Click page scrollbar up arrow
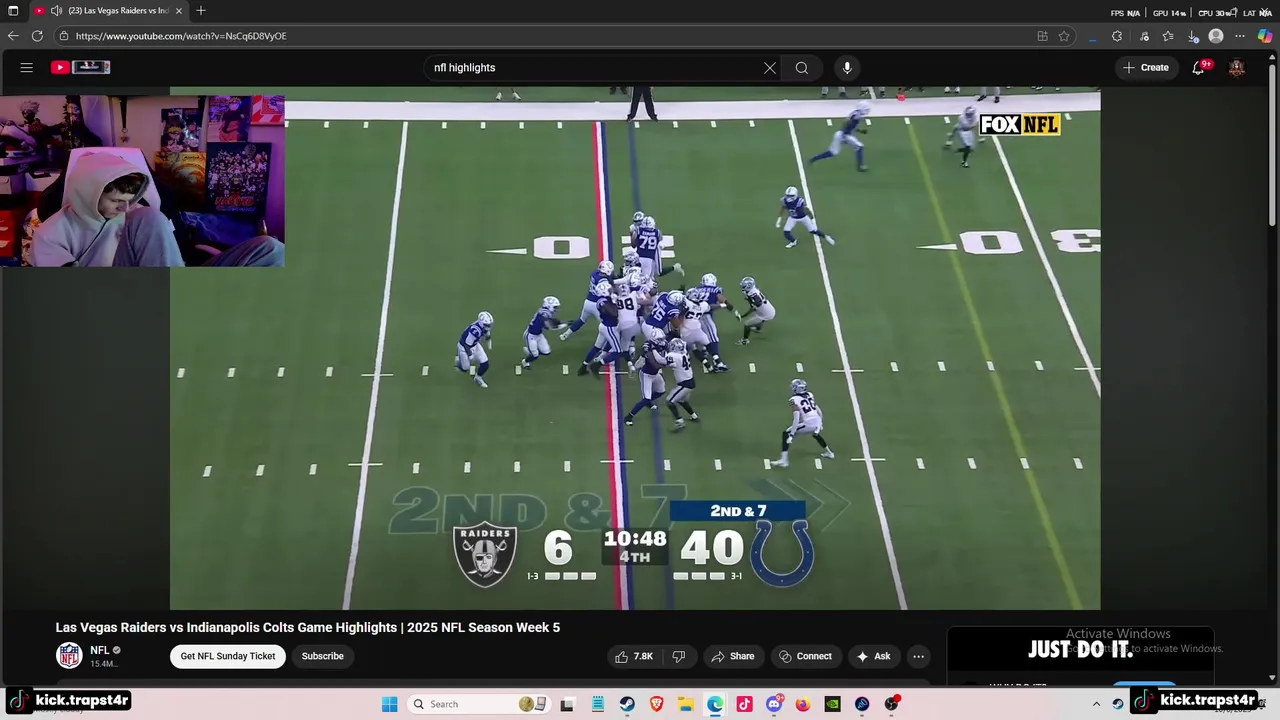The image size is (1280, 720). (x=1273, y=57)
